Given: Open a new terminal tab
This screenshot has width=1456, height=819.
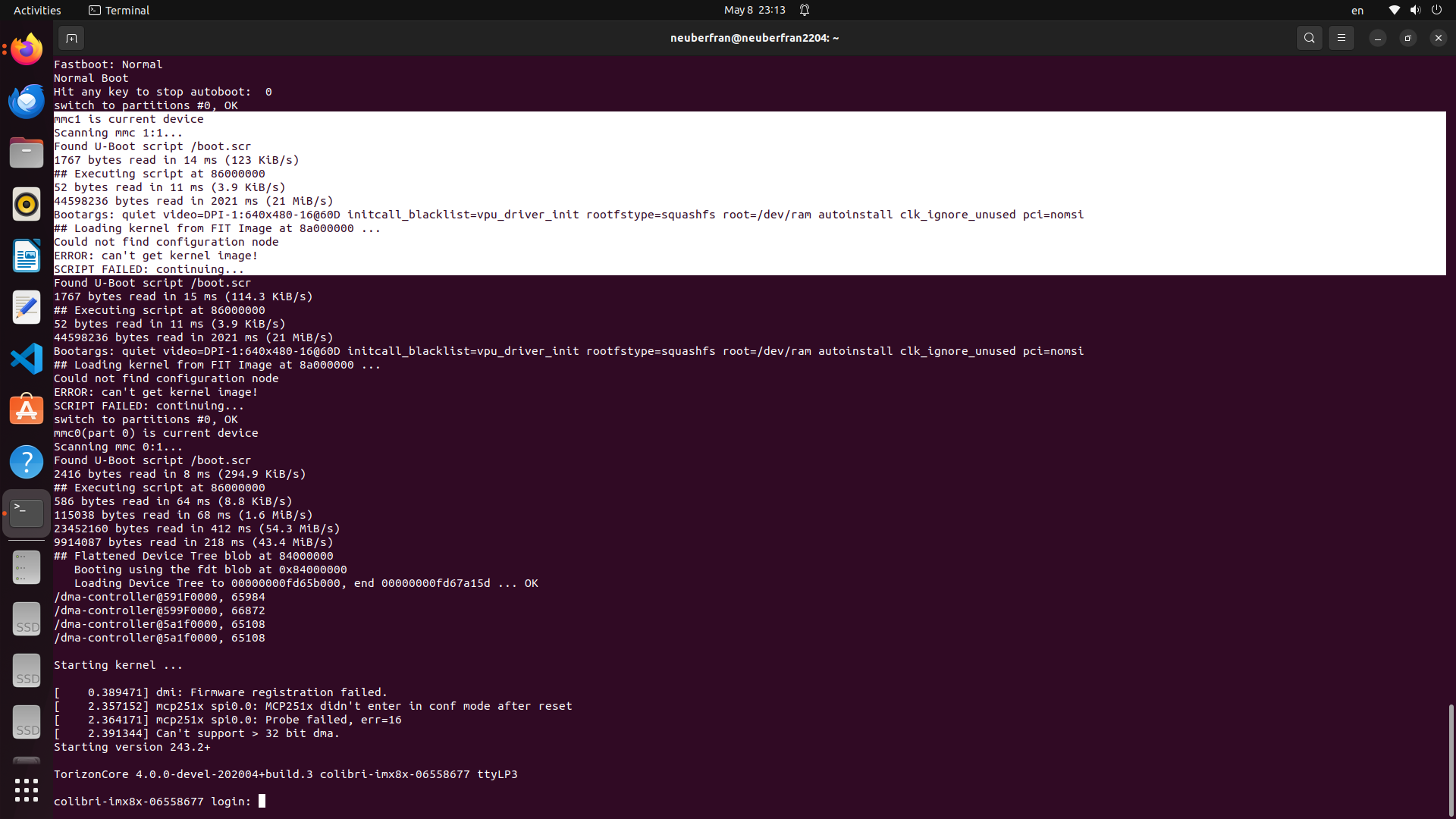Looking at the screenshot, I should [71, 38].
